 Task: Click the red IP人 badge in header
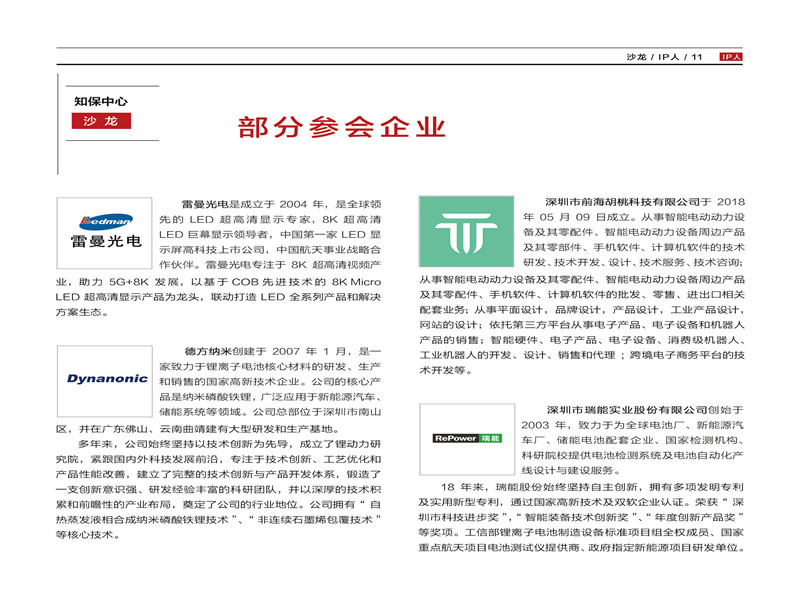tap(731, 57)
